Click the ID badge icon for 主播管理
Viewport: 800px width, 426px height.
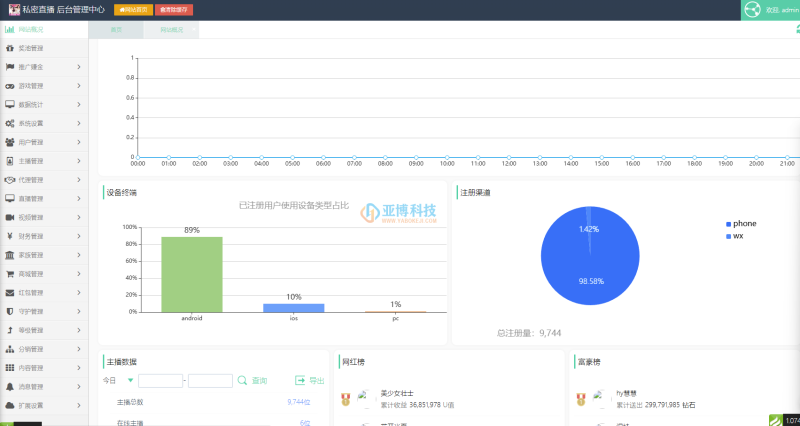tap(9, 161)
